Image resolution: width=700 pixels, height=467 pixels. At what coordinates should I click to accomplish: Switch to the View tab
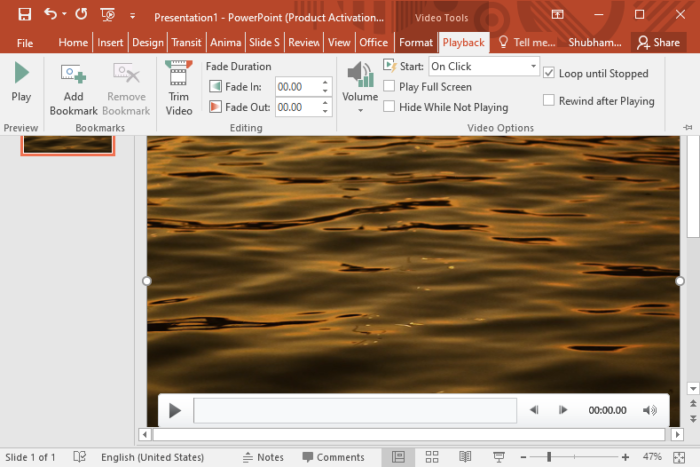[339, 42]
